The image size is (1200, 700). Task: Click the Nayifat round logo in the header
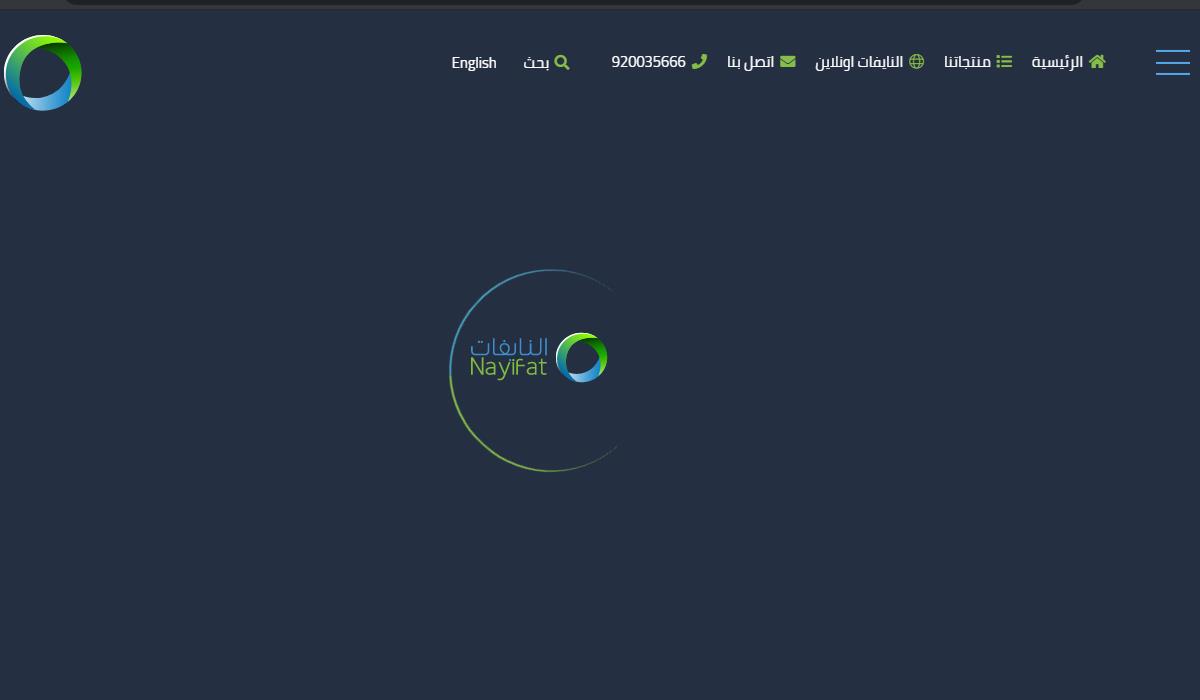[43, 73]
